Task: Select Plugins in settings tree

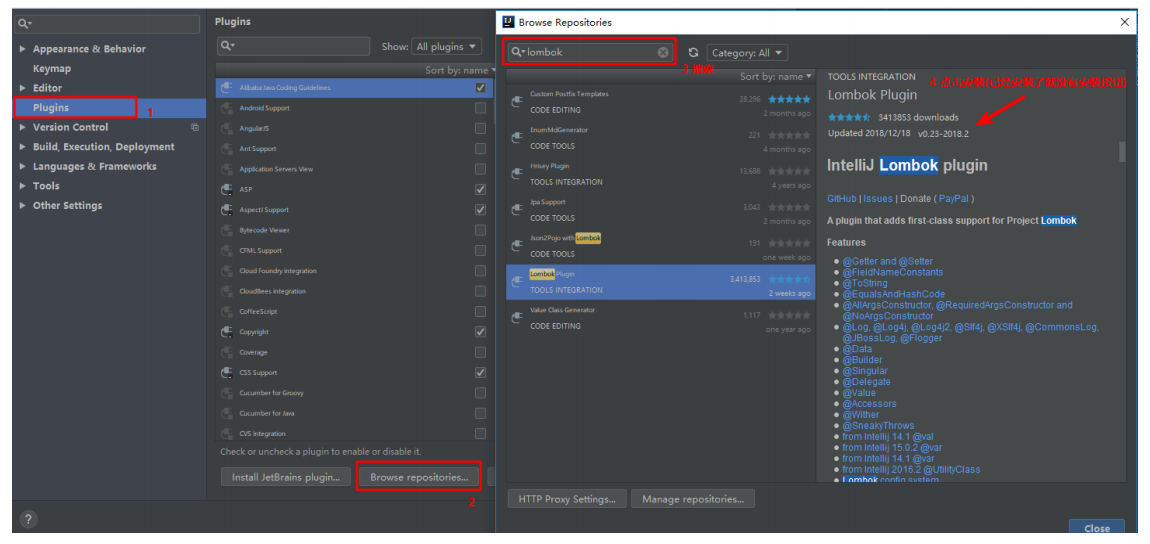Action: click(x=51, y=108)
